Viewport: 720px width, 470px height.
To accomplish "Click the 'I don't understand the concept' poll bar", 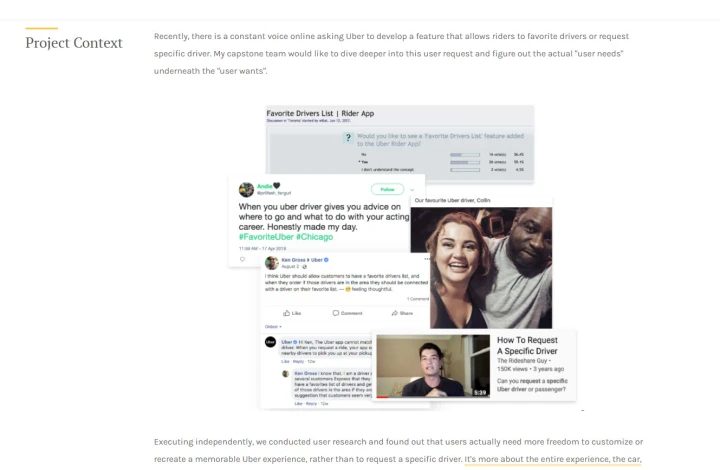I will (x=465, y=170).
